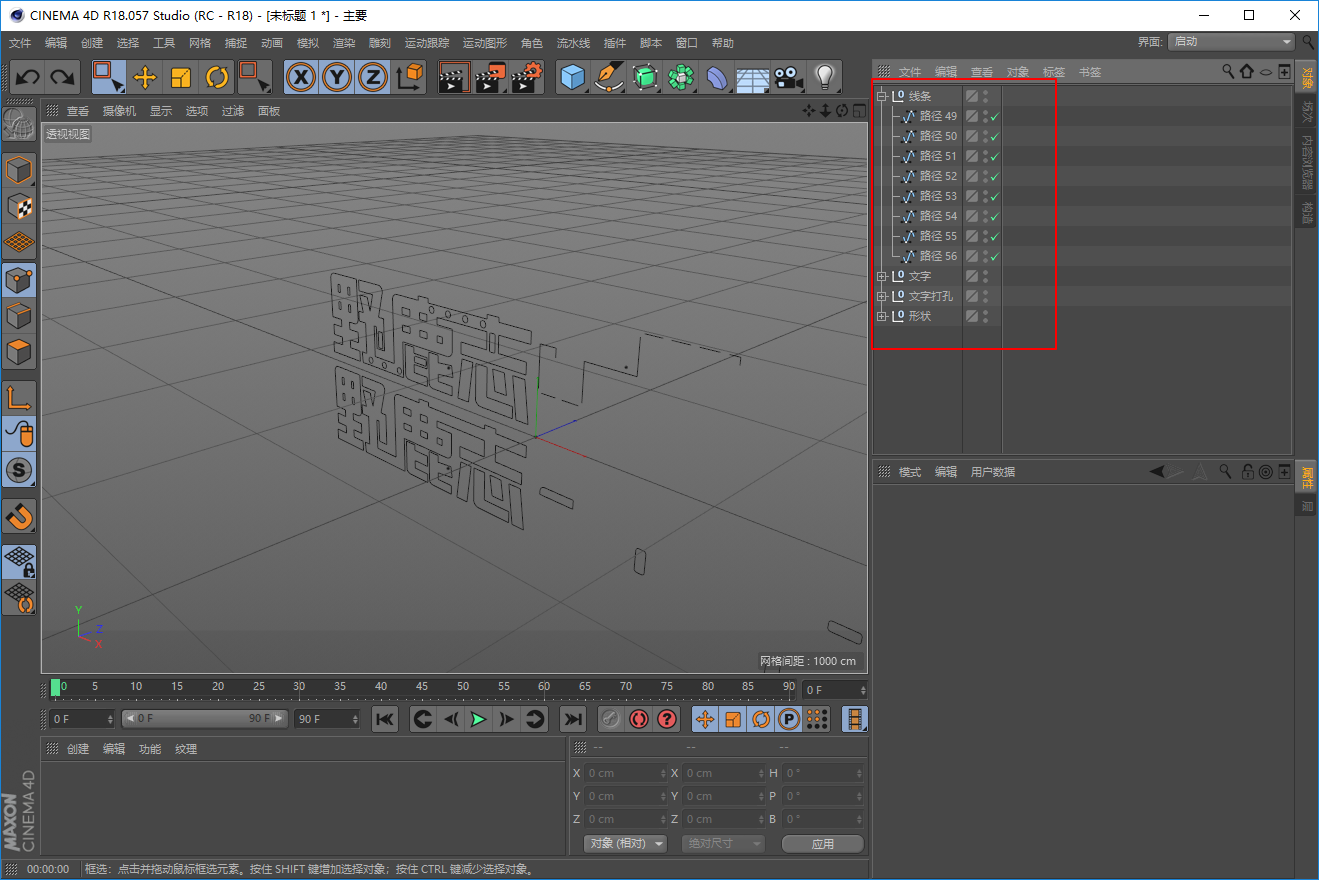The width and height of the screenshot is (1319, 880).
Task: Click the object manager home path icon
Action: pos(1246,71)
